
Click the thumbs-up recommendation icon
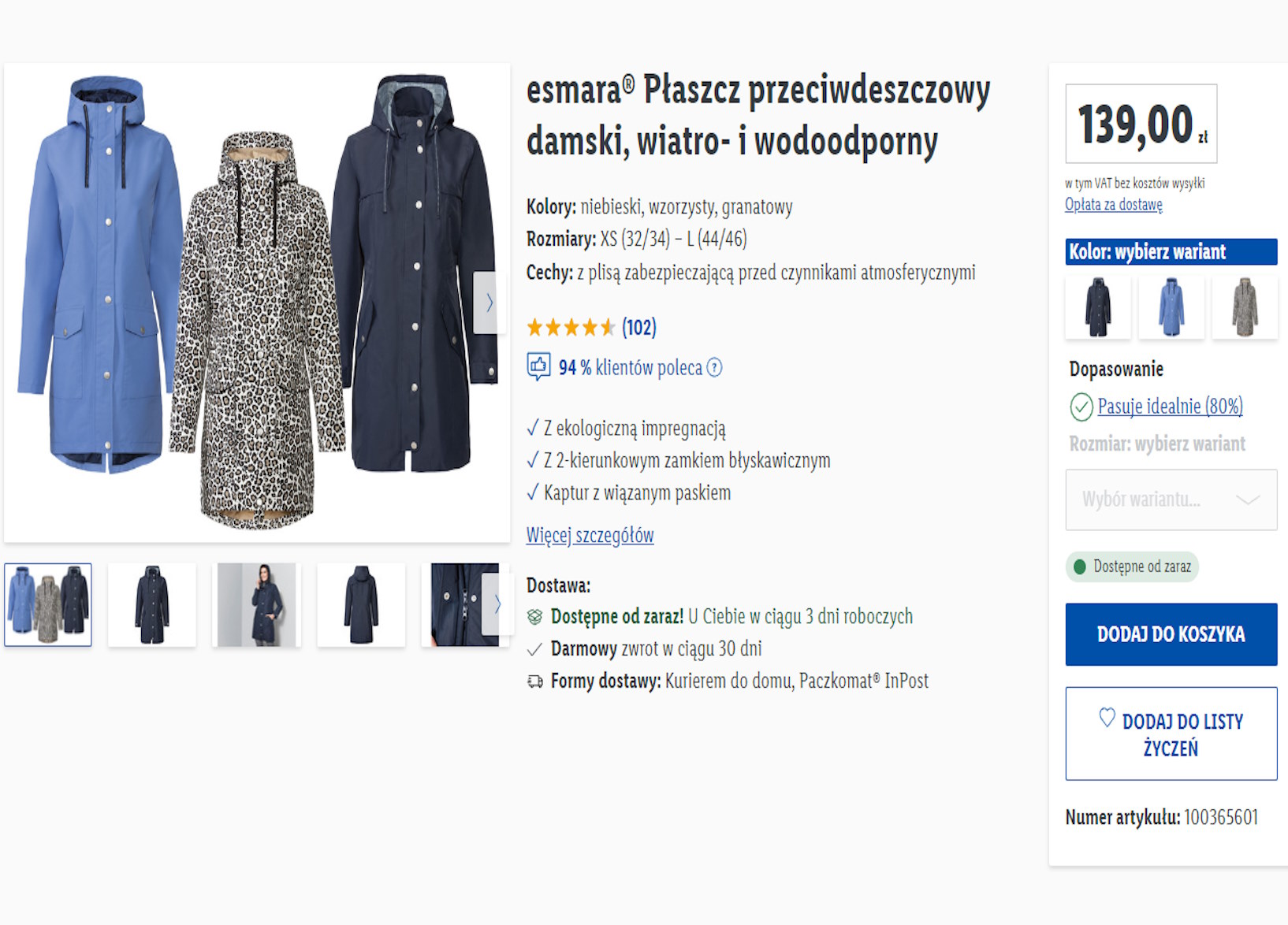538,366
